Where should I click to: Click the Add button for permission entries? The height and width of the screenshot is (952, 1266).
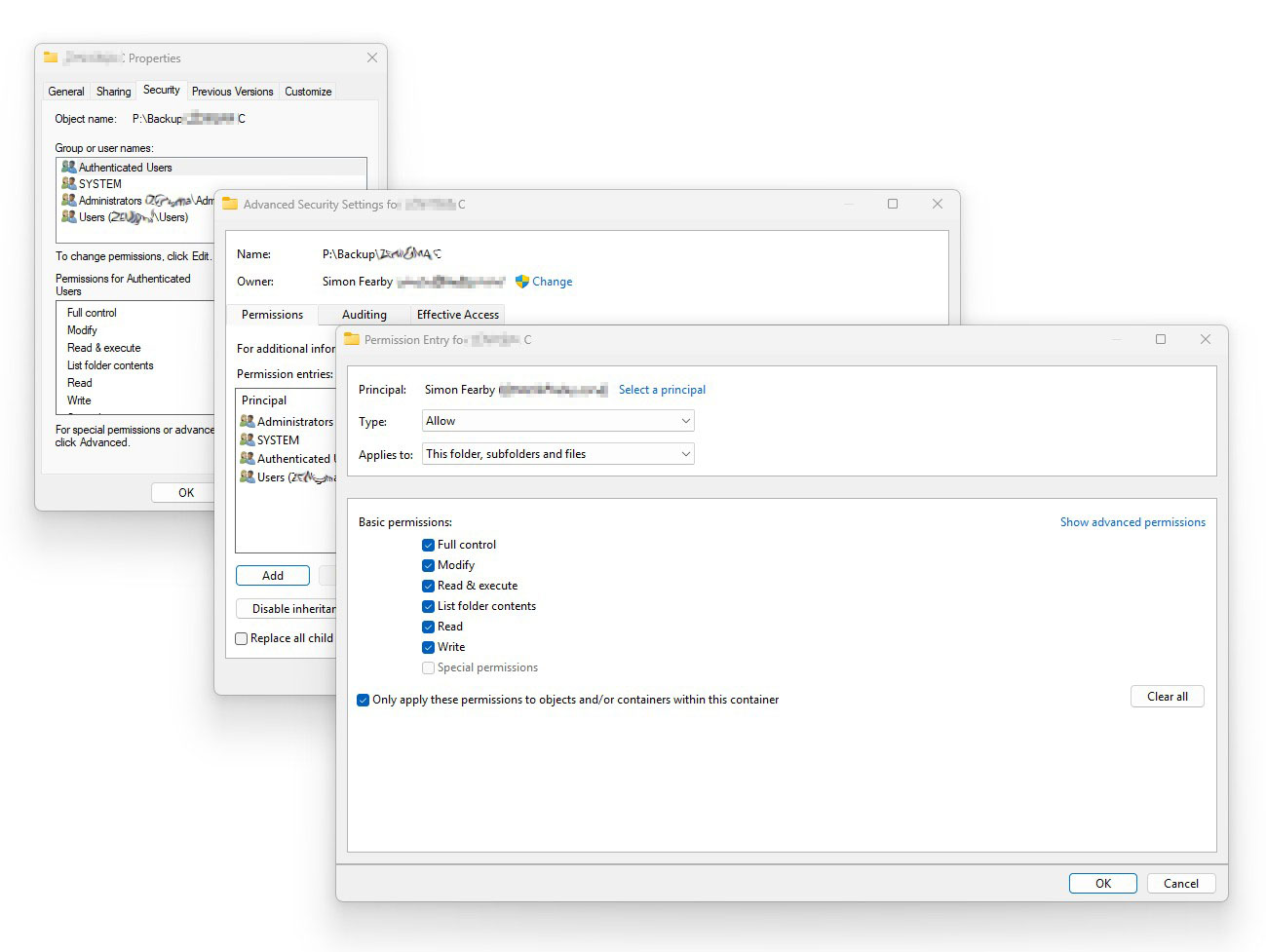(272, 575)
